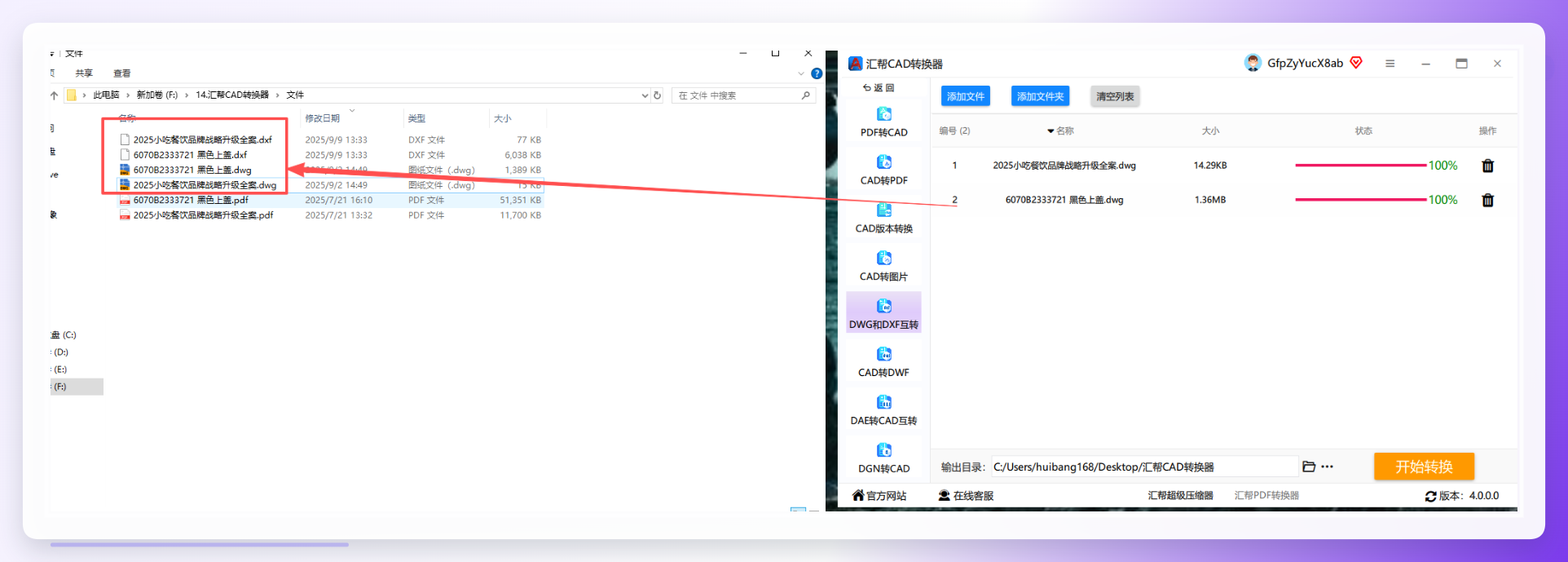Viewport: 1568px width, 562px height.
Task: Select DWG和DXF互转 in the sidebar
Action: click(883, 314)
